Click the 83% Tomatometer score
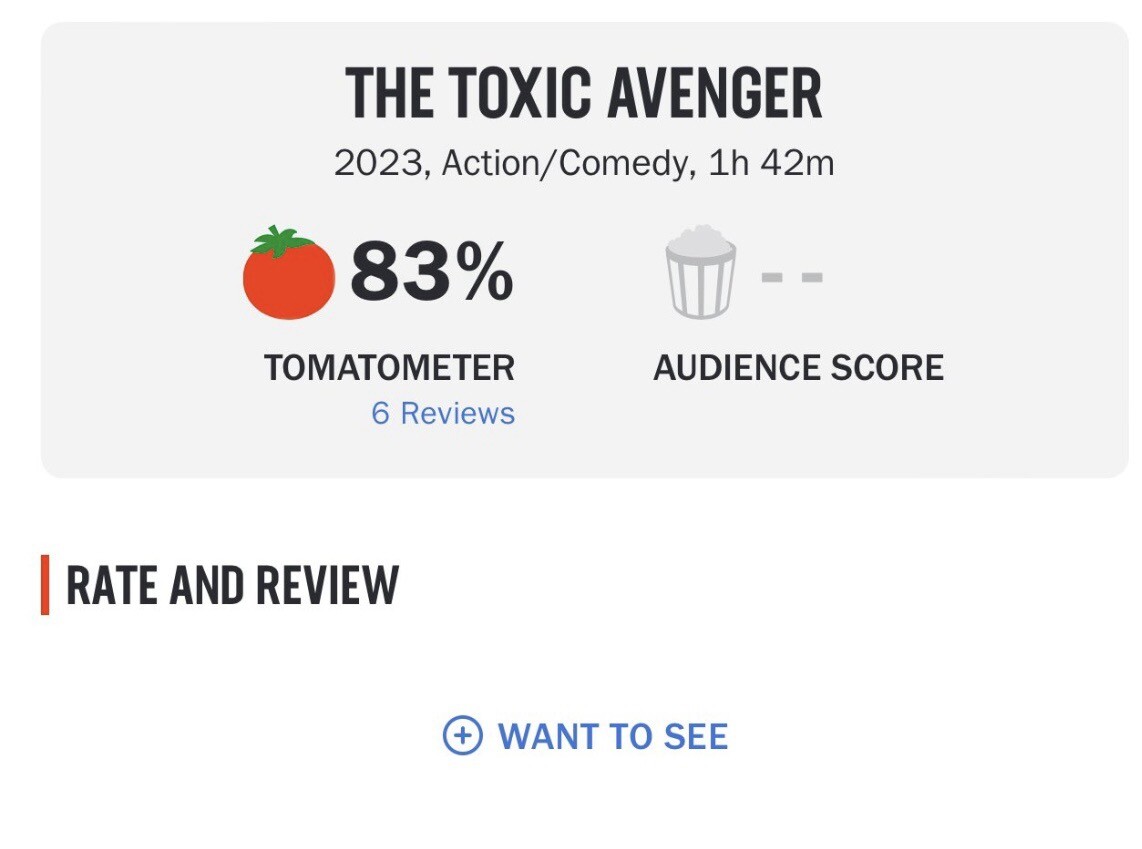1142x849 pixels. click(x=432, y=272)
